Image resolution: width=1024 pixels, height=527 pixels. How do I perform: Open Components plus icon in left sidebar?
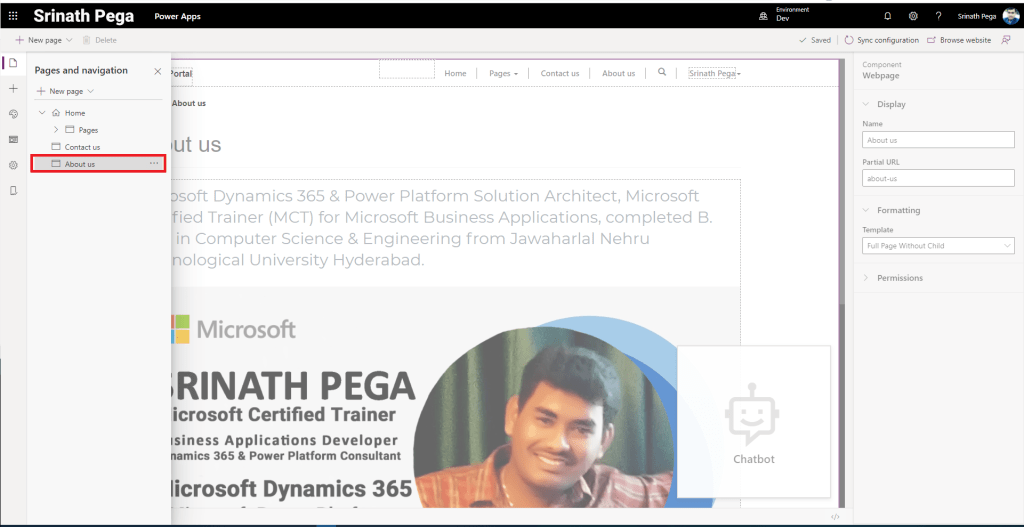point(13,89)
